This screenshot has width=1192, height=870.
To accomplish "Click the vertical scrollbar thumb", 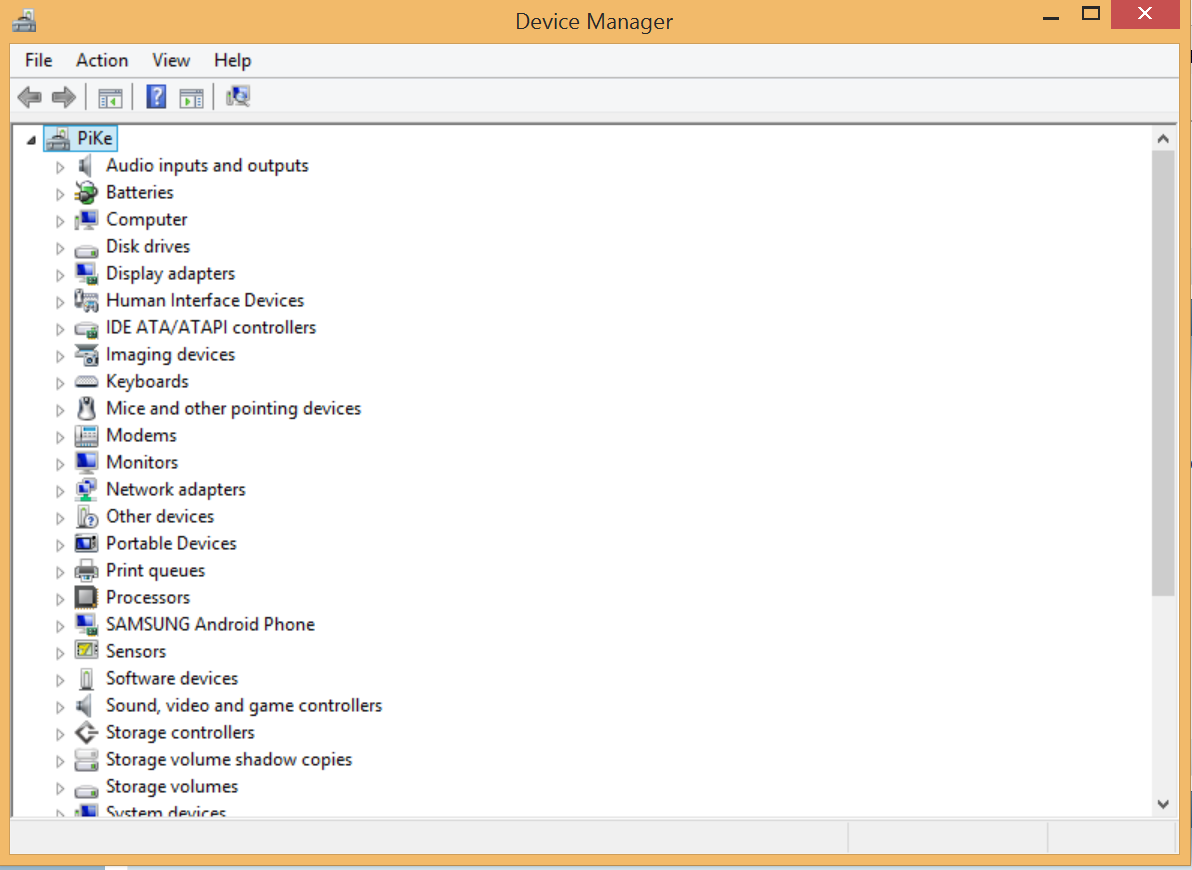I will pos(1162,373).
